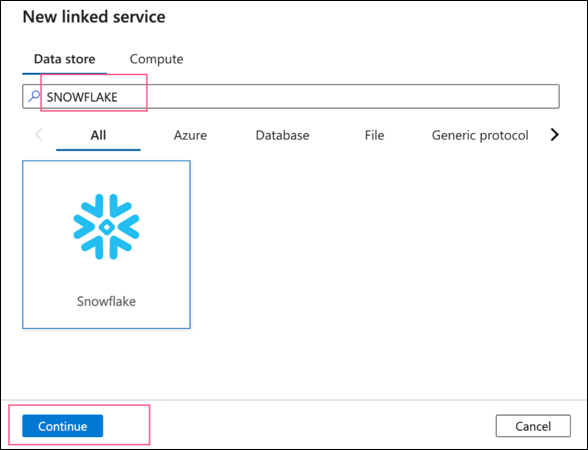Viewport: 588px width, 450px height.
Task: Click the SNOWFLAKE text in search field
Action: click(x=82, y=97)
